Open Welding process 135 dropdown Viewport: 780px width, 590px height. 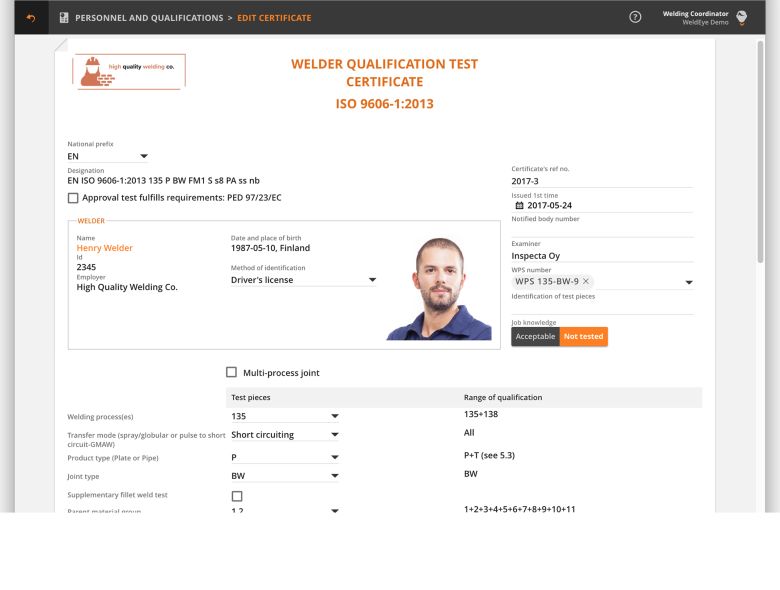pyautogui.click(x=285, y=416)
